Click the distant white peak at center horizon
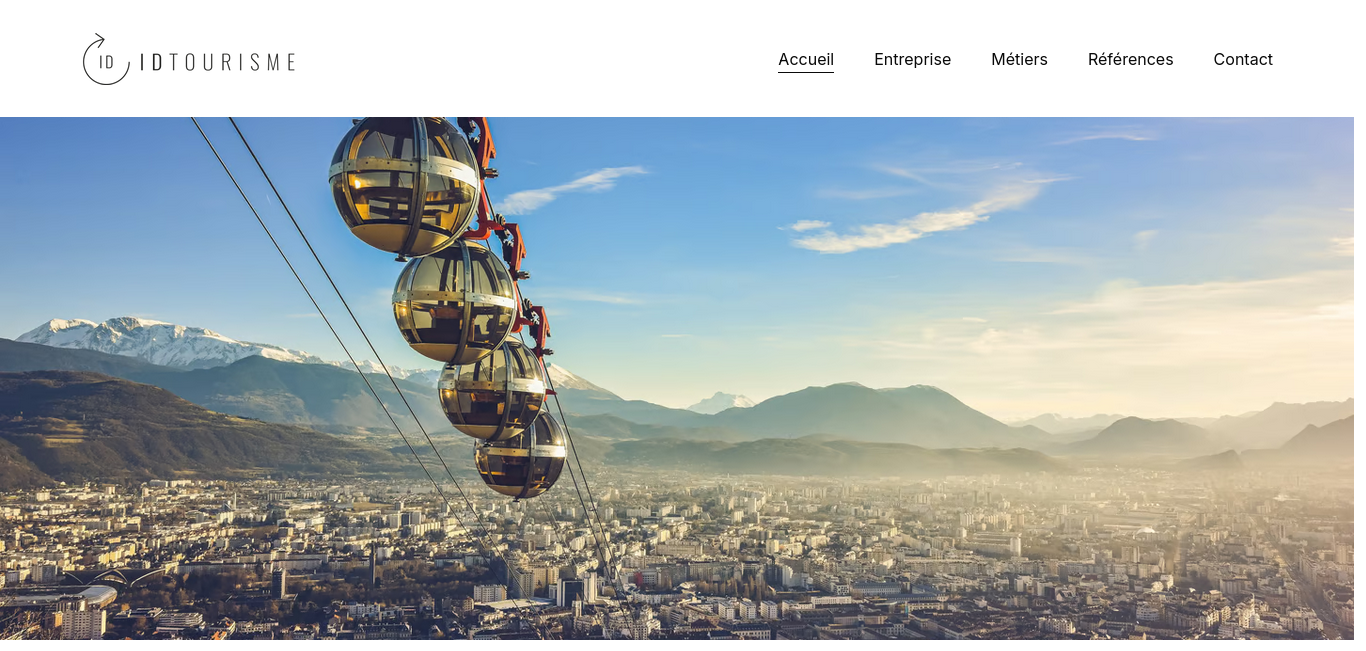The height and width of the screenshot is (651, 1366). coord(720,402)
